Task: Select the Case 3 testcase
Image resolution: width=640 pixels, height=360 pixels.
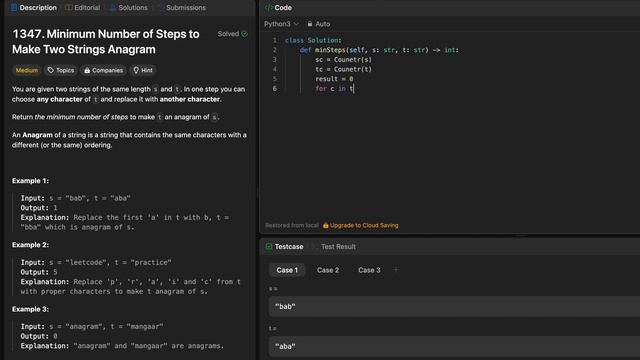Action: pyautogui.click(x=369, y=270)
